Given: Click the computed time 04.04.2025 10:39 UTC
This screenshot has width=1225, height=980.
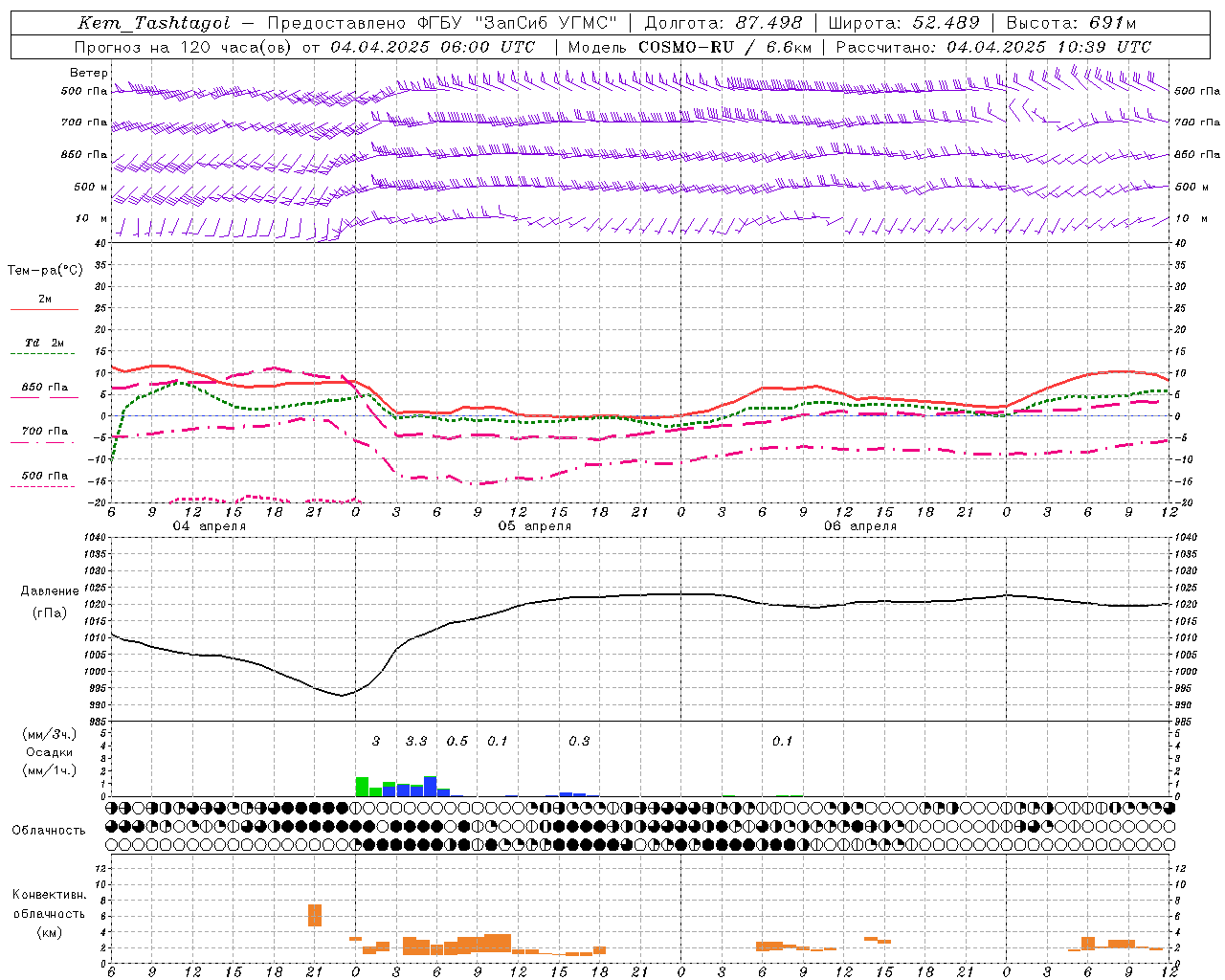Looking at the screenshot, I should (x=1050, y=47).
